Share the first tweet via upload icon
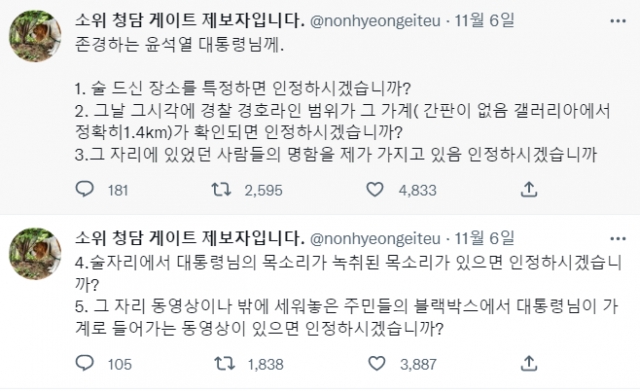This screenshot has width=640, height=391. click(x=529, y=189)
